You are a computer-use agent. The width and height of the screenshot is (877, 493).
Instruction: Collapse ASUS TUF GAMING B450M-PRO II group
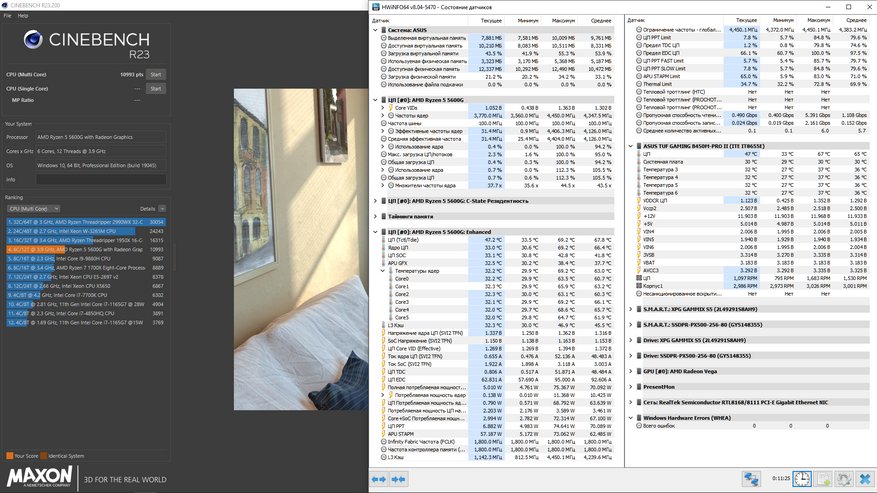[631, 146]
